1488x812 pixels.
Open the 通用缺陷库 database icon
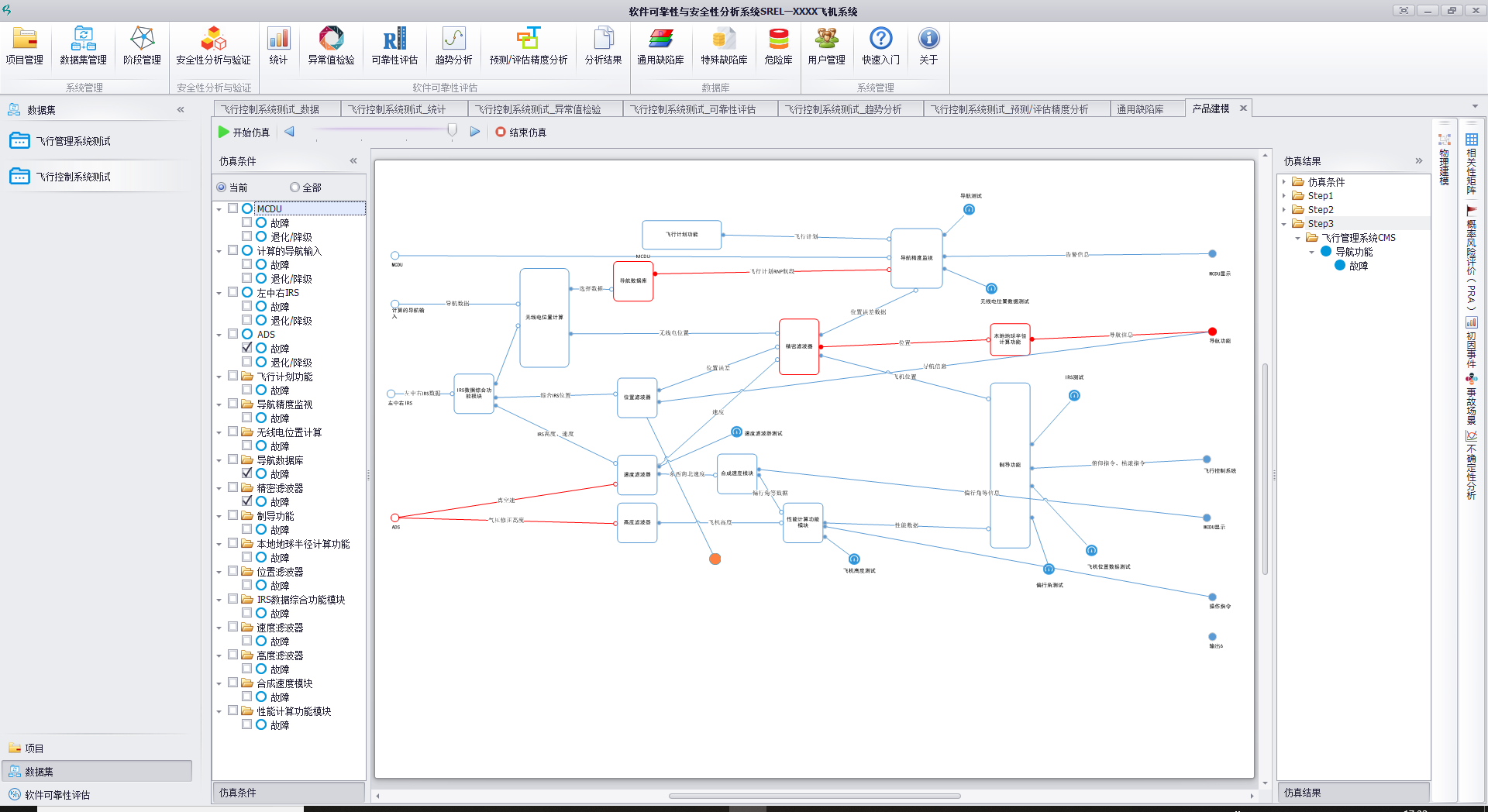pyautogui.click(x=660, y=46)
